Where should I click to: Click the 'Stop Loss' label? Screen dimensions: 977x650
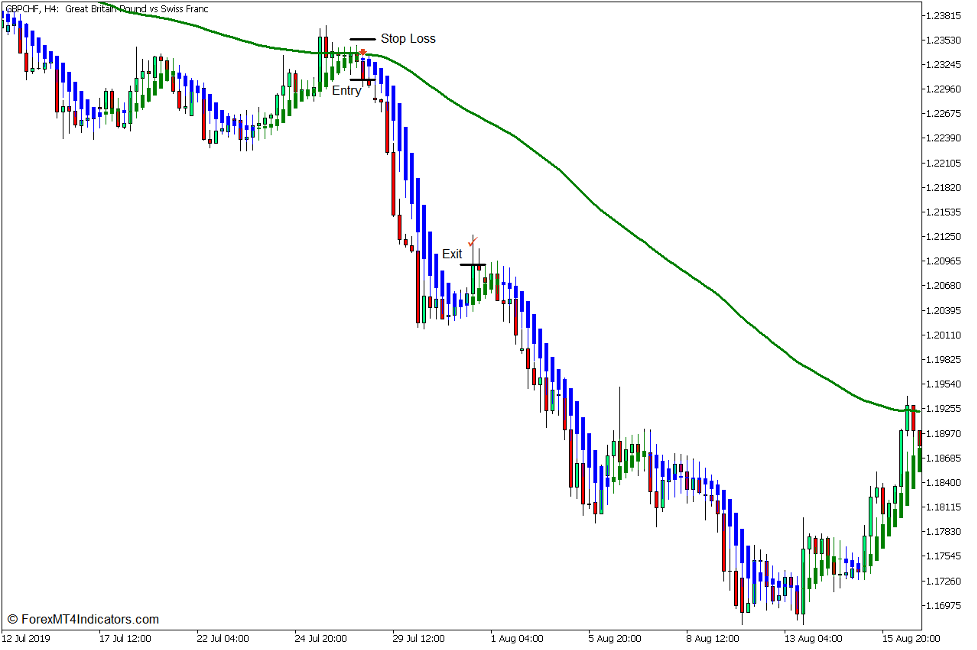[408, 39]
